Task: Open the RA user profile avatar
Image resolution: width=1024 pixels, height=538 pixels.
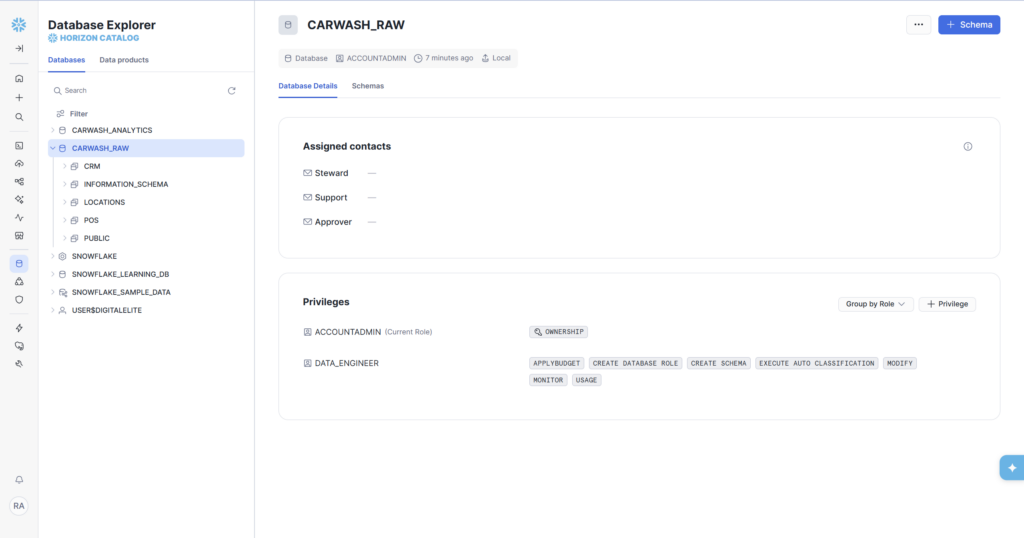Action: (x=19, y=506)
